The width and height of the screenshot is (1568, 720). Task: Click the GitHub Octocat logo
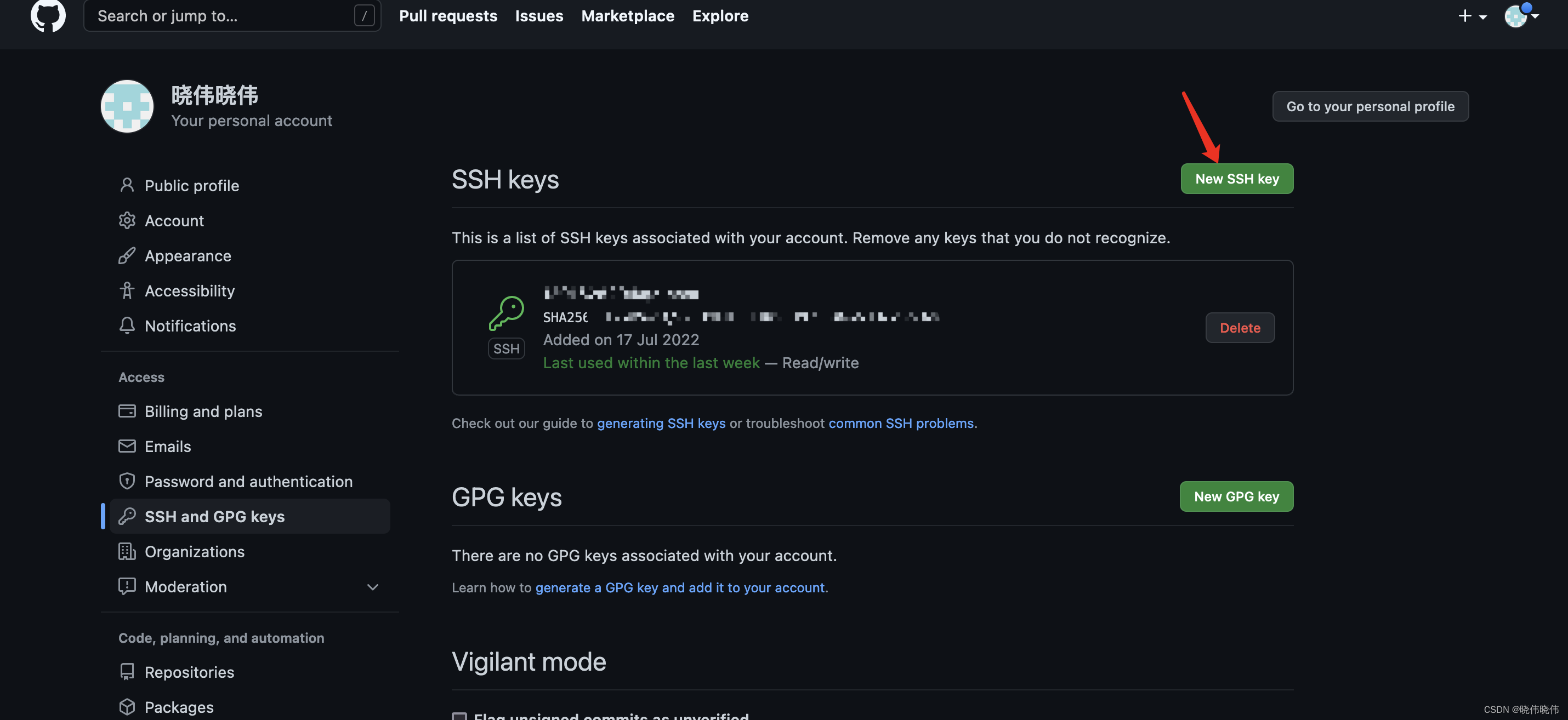(x=48, y=15)
